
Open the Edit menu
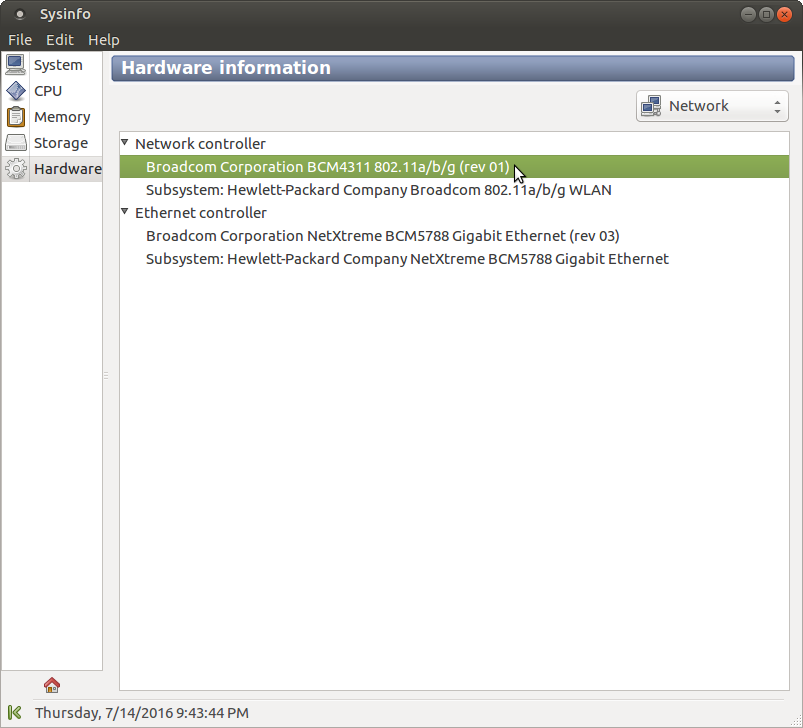point(60,40)
